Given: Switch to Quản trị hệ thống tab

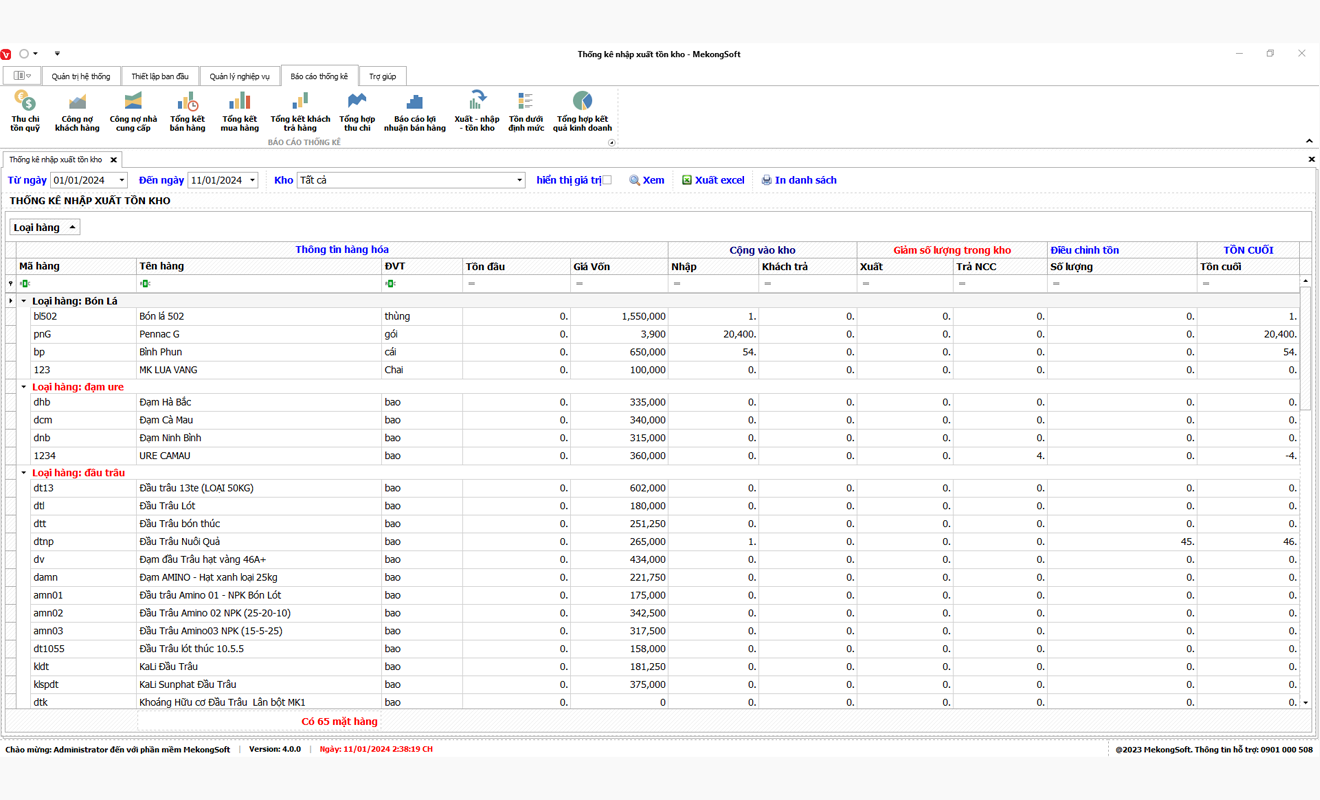Looking at the screenshot, I should click(81, 77).
